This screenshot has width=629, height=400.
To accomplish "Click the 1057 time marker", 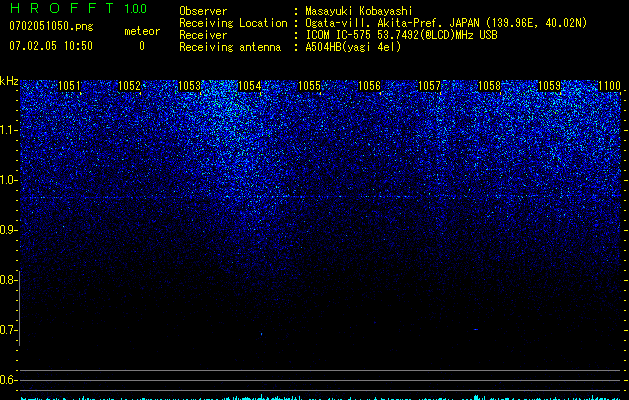I will coord(429,86).
